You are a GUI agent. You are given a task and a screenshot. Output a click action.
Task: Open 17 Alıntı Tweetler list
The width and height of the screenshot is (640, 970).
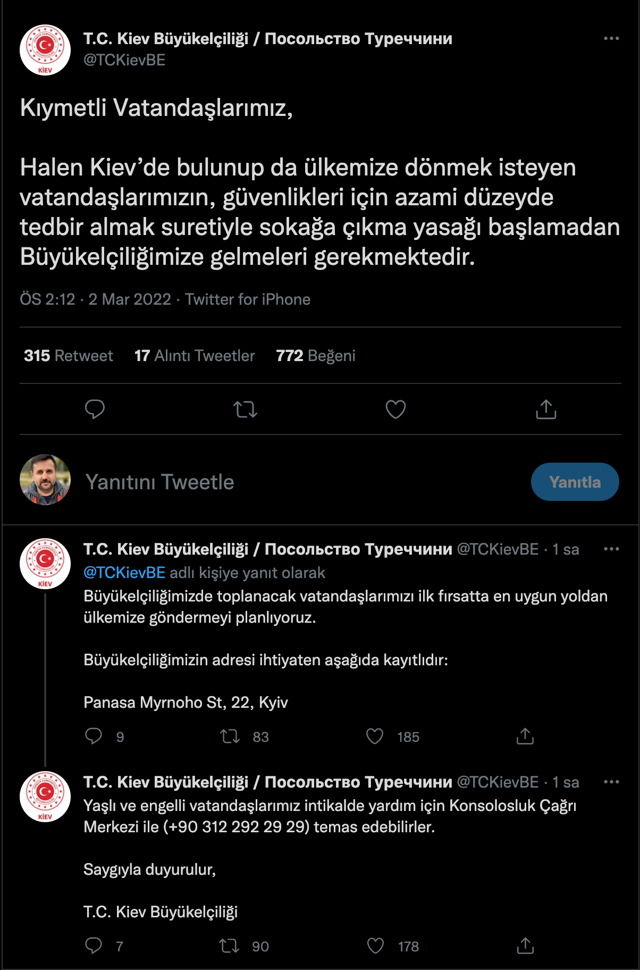[x=194, y=355]
